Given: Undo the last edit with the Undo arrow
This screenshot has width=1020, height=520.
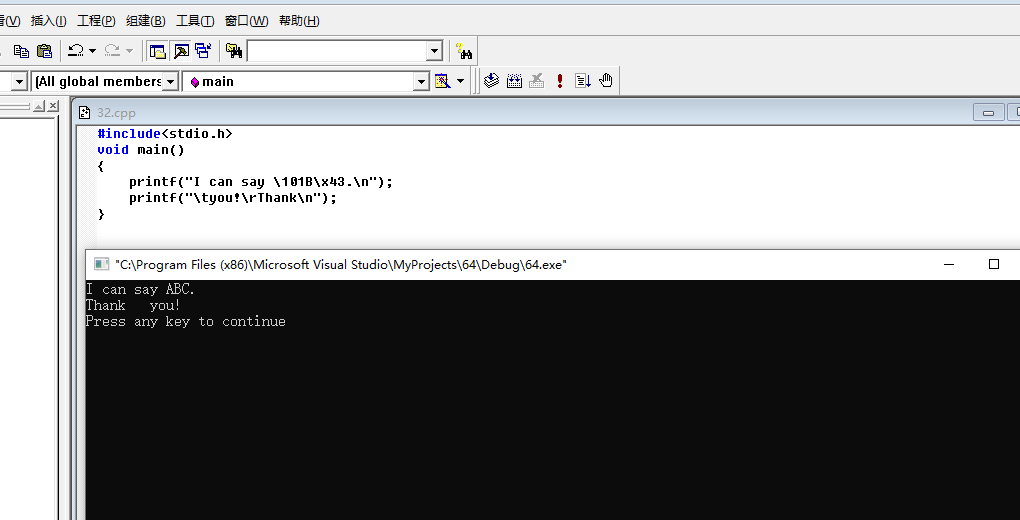Looking at the screenshot, I should (x=76, y=51).
